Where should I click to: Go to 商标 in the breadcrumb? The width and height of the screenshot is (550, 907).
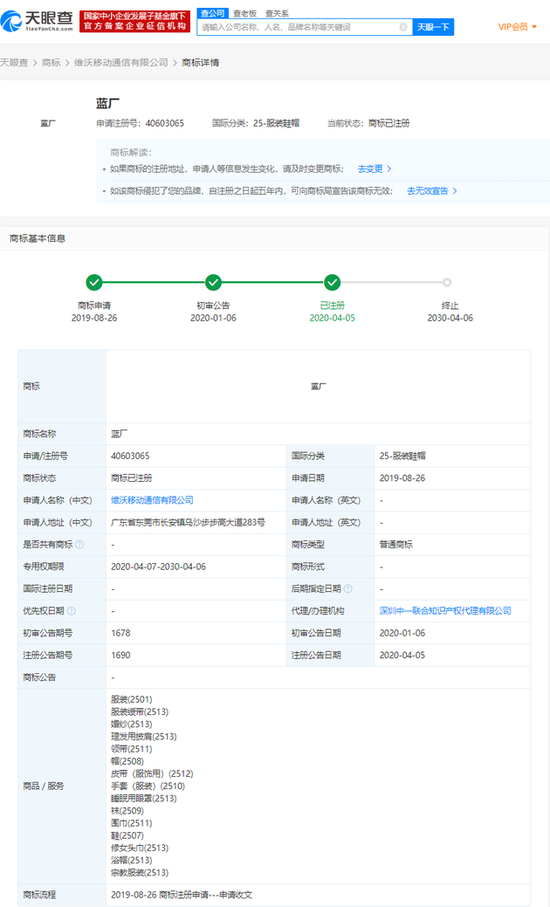tap(51, 62)
